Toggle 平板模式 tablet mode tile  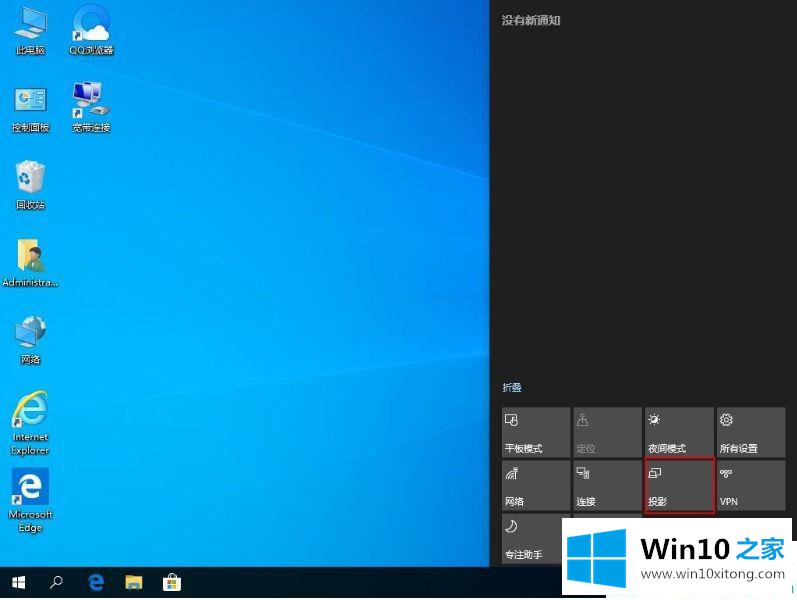tap(536, 432)
